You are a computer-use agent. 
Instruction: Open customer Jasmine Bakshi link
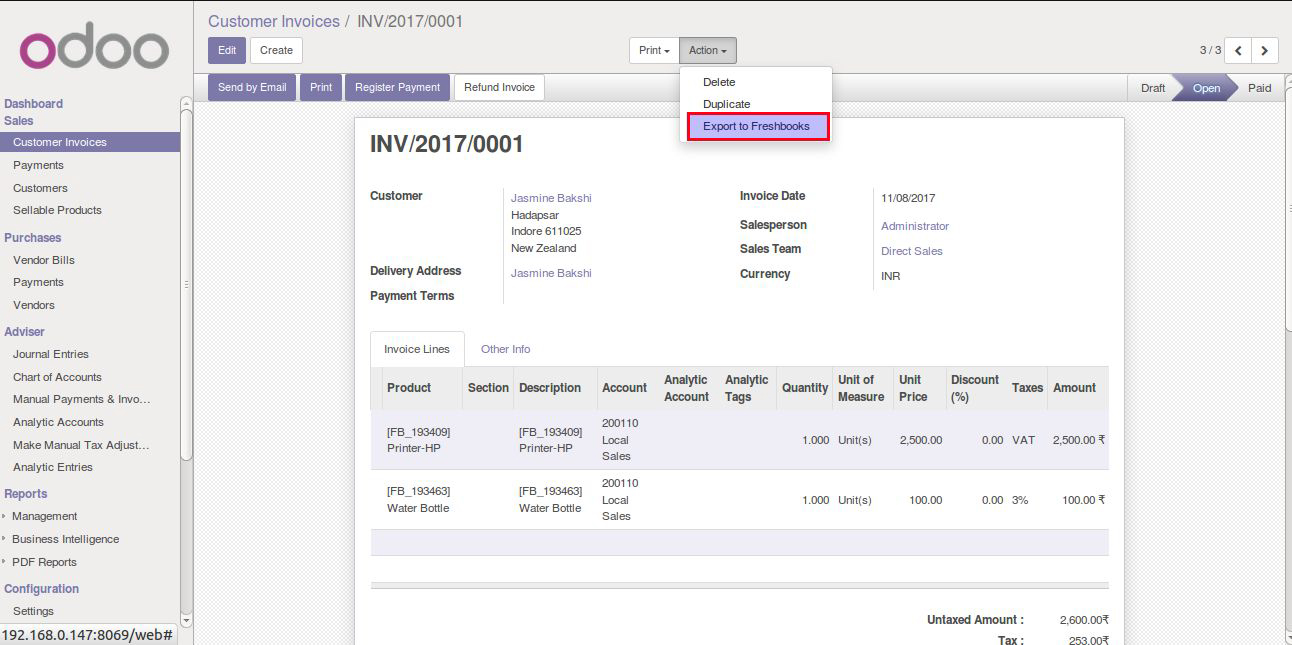click(x=551, y=198)
